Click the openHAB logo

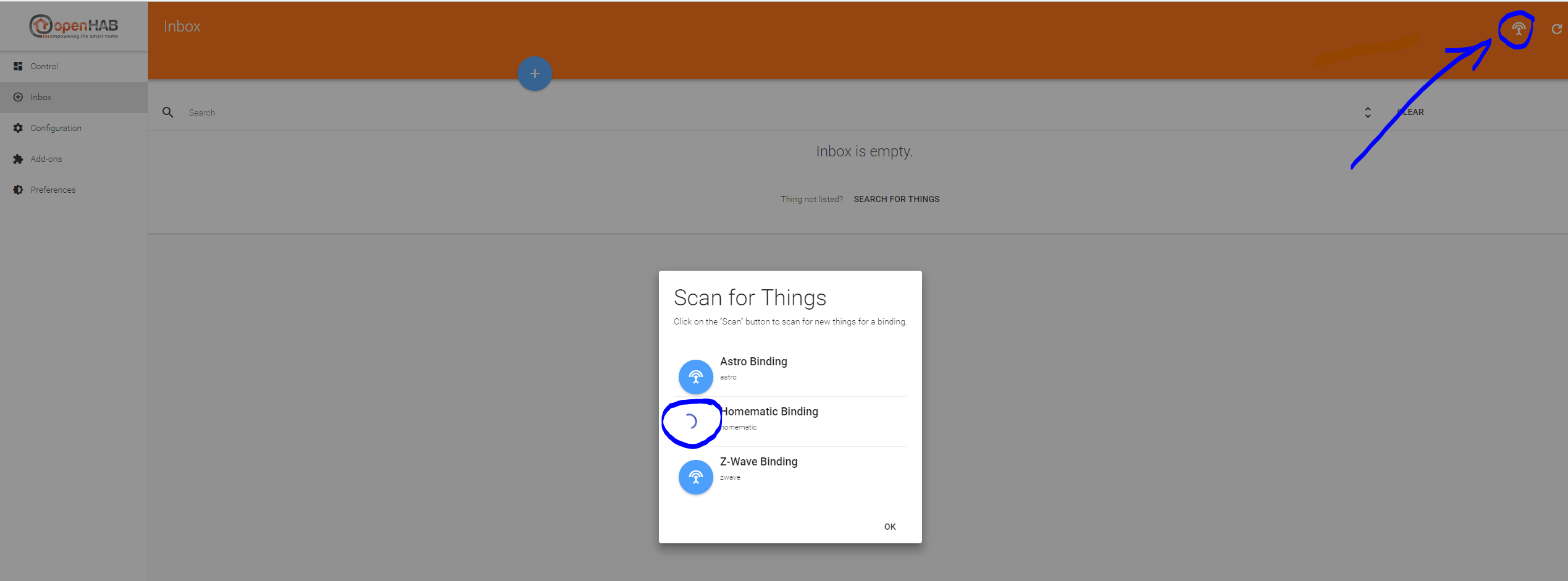pyautogui.click(x=73, y=26)
